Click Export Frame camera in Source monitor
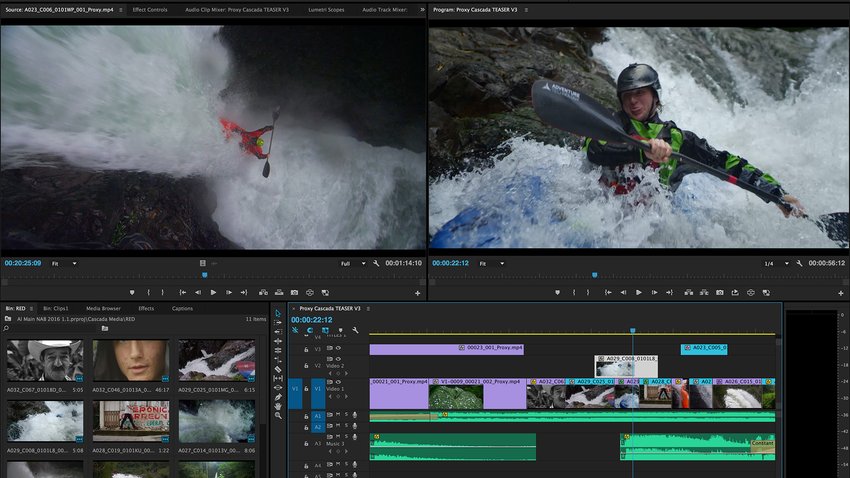Screen dimensions: 850x478 [294, 293]
